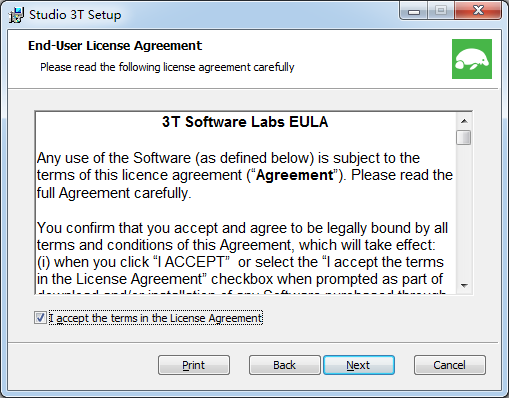The image size is (509, 398).
Task: Uncheck the accept license terms checkbox
Action: pos(40,318)
